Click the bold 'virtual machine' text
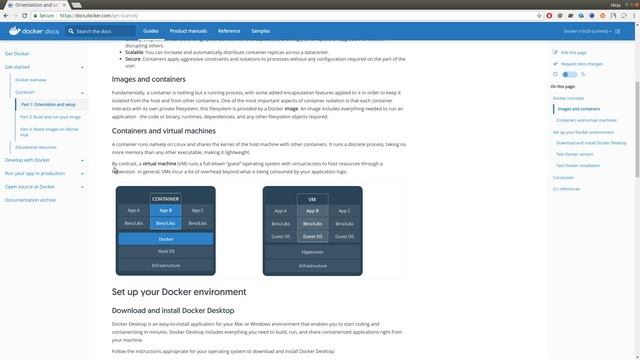640x360 pixels. (x=159, y=164)
